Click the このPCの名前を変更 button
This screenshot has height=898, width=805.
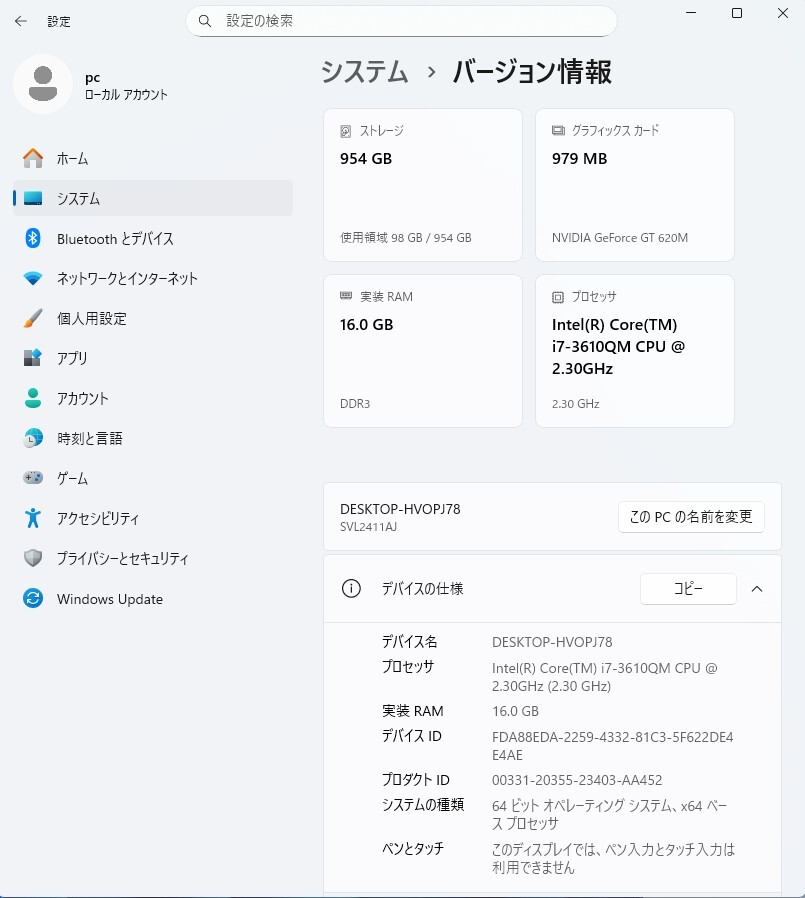pos(691,517)
